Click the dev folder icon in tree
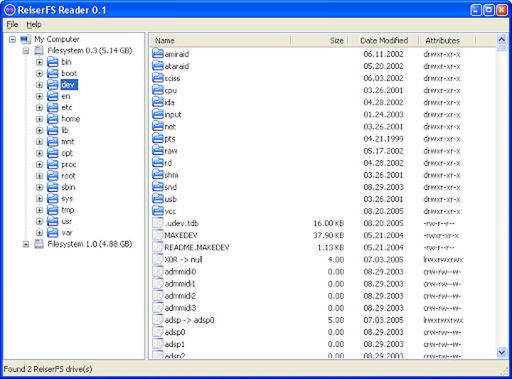512x379 pixels. 53,85
